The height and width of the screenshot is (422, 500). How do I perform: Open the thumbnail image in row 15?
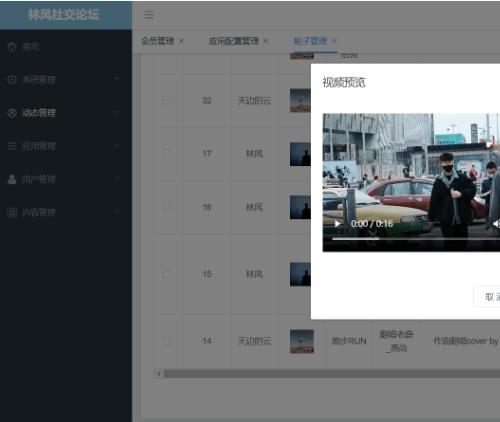300,274
